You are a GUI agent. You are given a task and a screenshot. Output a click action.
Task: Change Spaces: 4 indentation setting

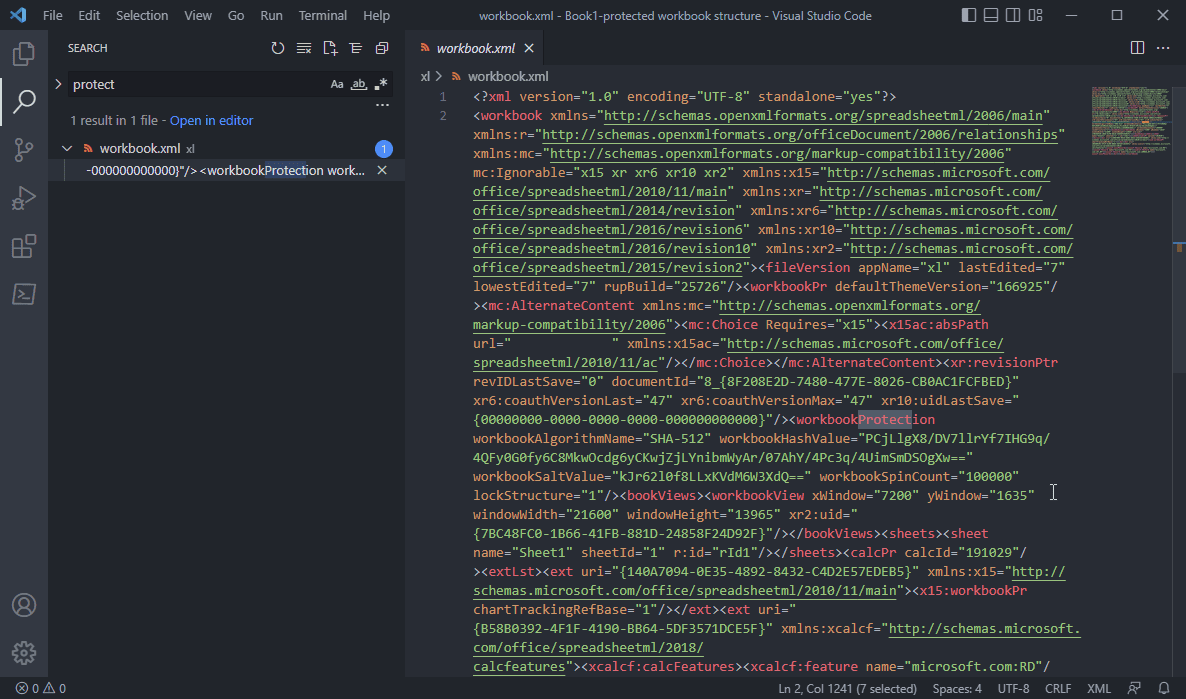pyautogui.click(x=958, y=688)
